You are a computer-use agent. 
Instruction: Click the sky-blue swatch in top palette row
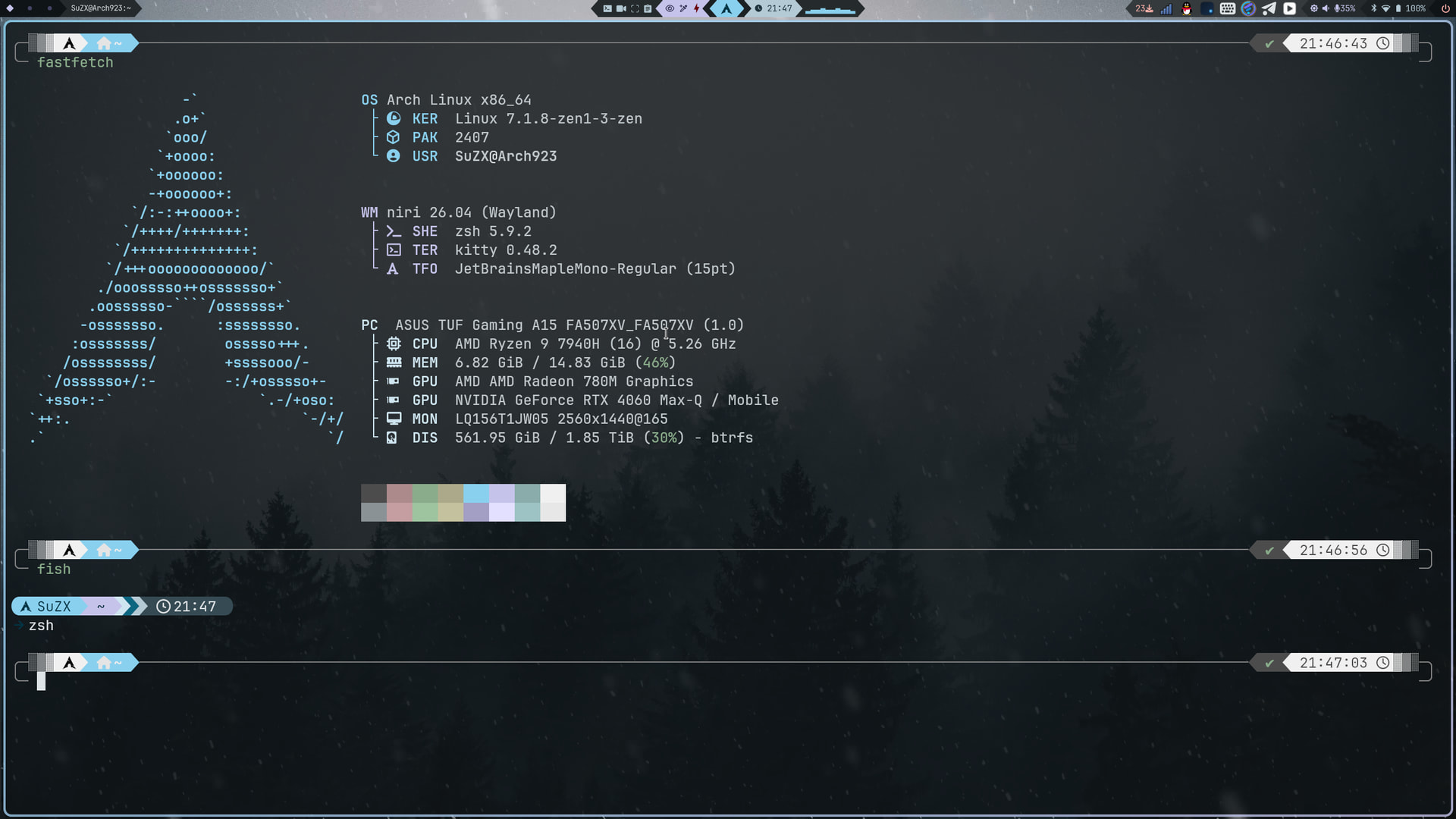coord(476,493)
